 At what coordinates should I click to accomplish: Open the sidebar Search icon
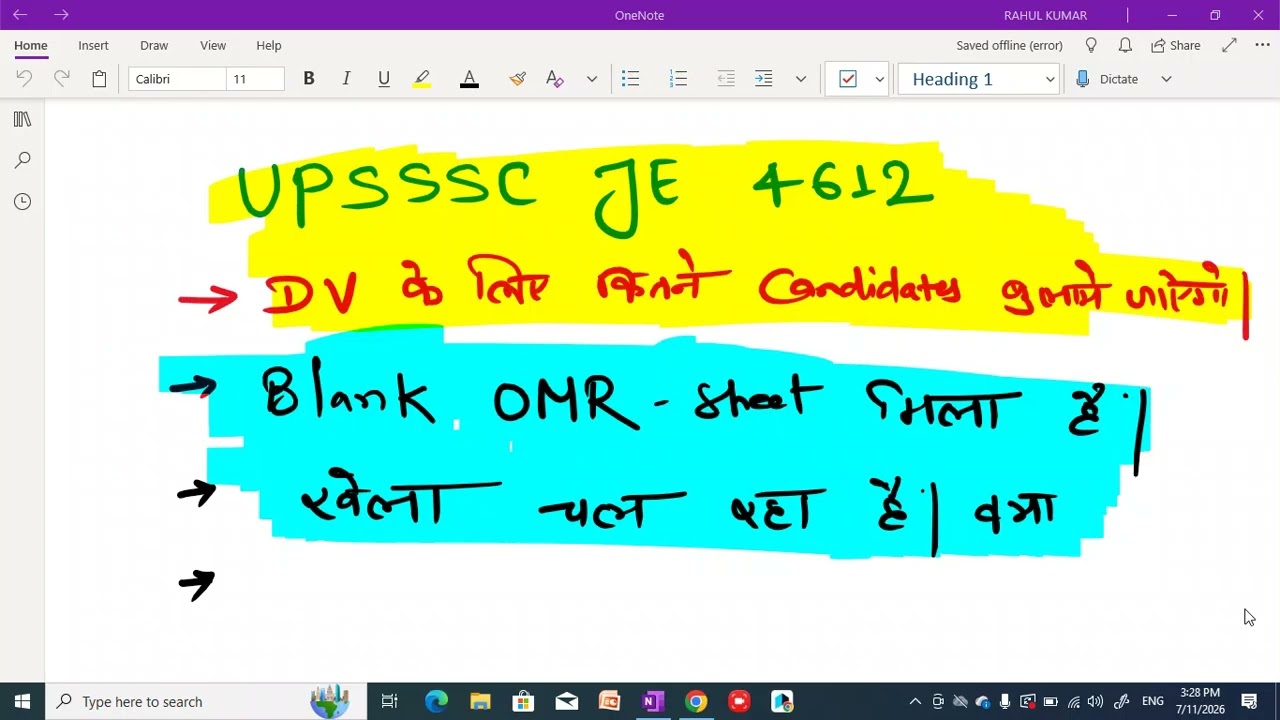click(22, 160)
